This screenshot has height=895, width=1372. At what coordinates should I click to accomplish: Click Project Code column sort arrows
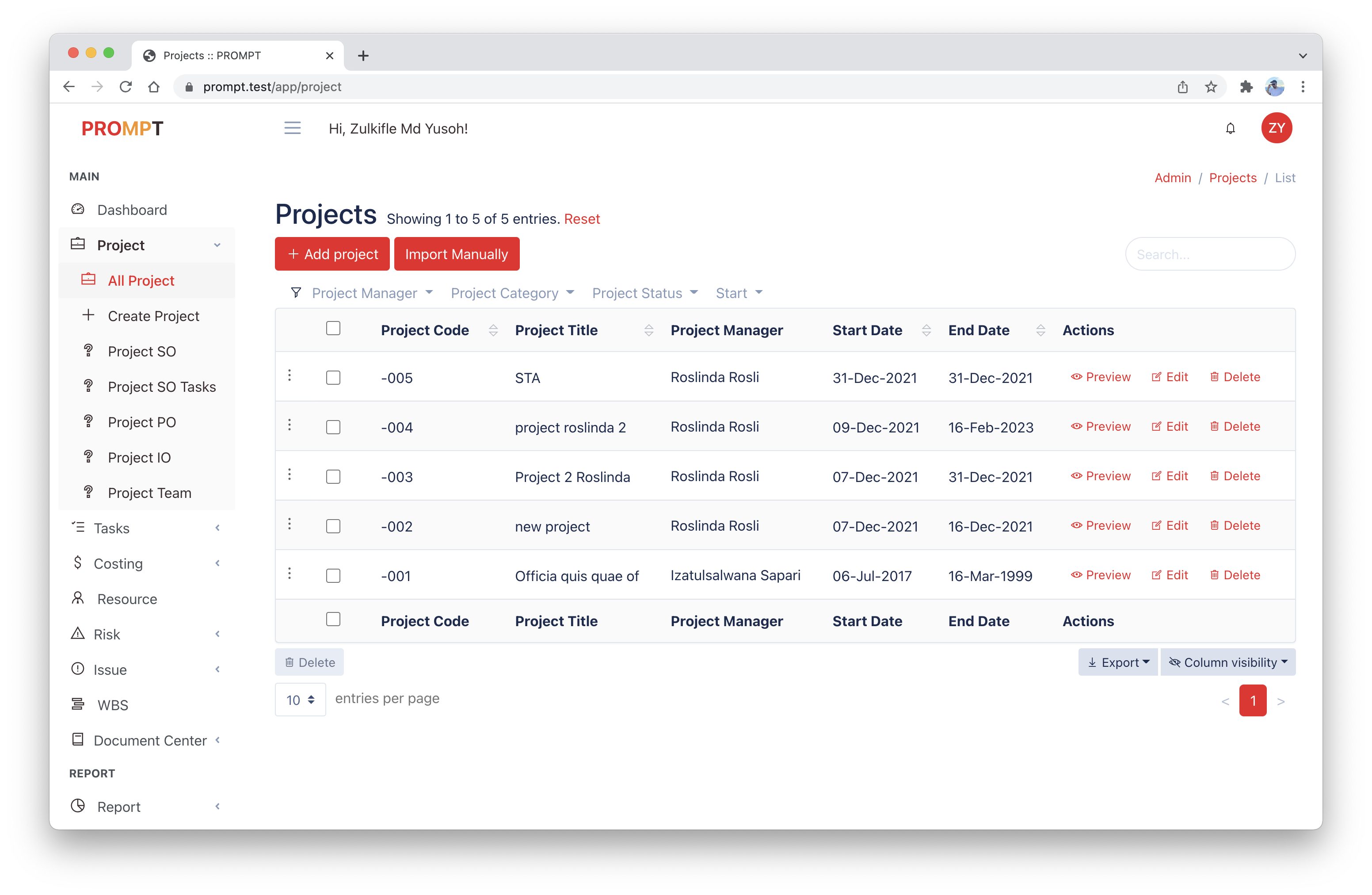pyautogui.click(x=493, y=330)
